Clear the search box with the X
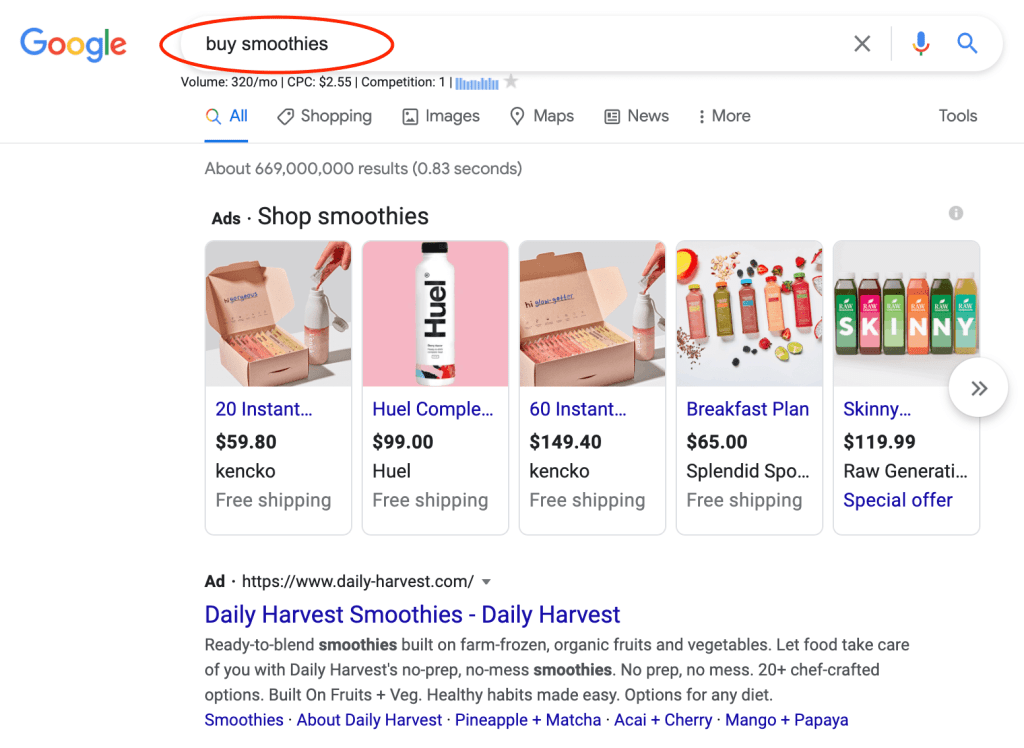The height and width of the screenshot is (748, 1024). pyautogui.click(x=862, y=43)
